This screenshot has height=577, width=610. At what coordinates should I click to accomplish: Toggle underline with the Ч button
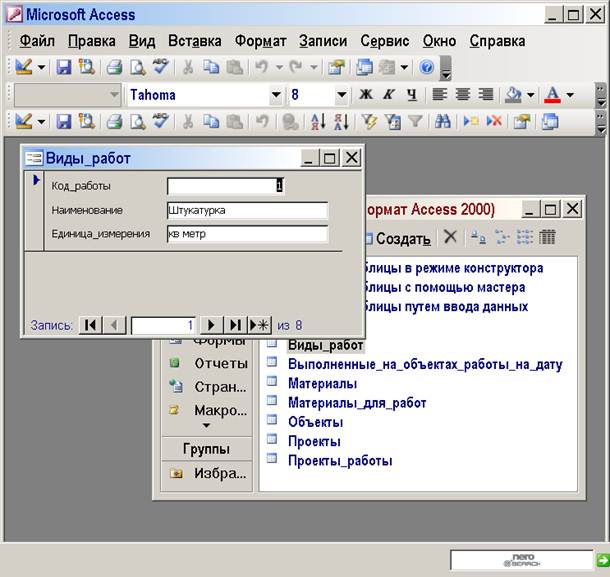(x=412, y=95)
